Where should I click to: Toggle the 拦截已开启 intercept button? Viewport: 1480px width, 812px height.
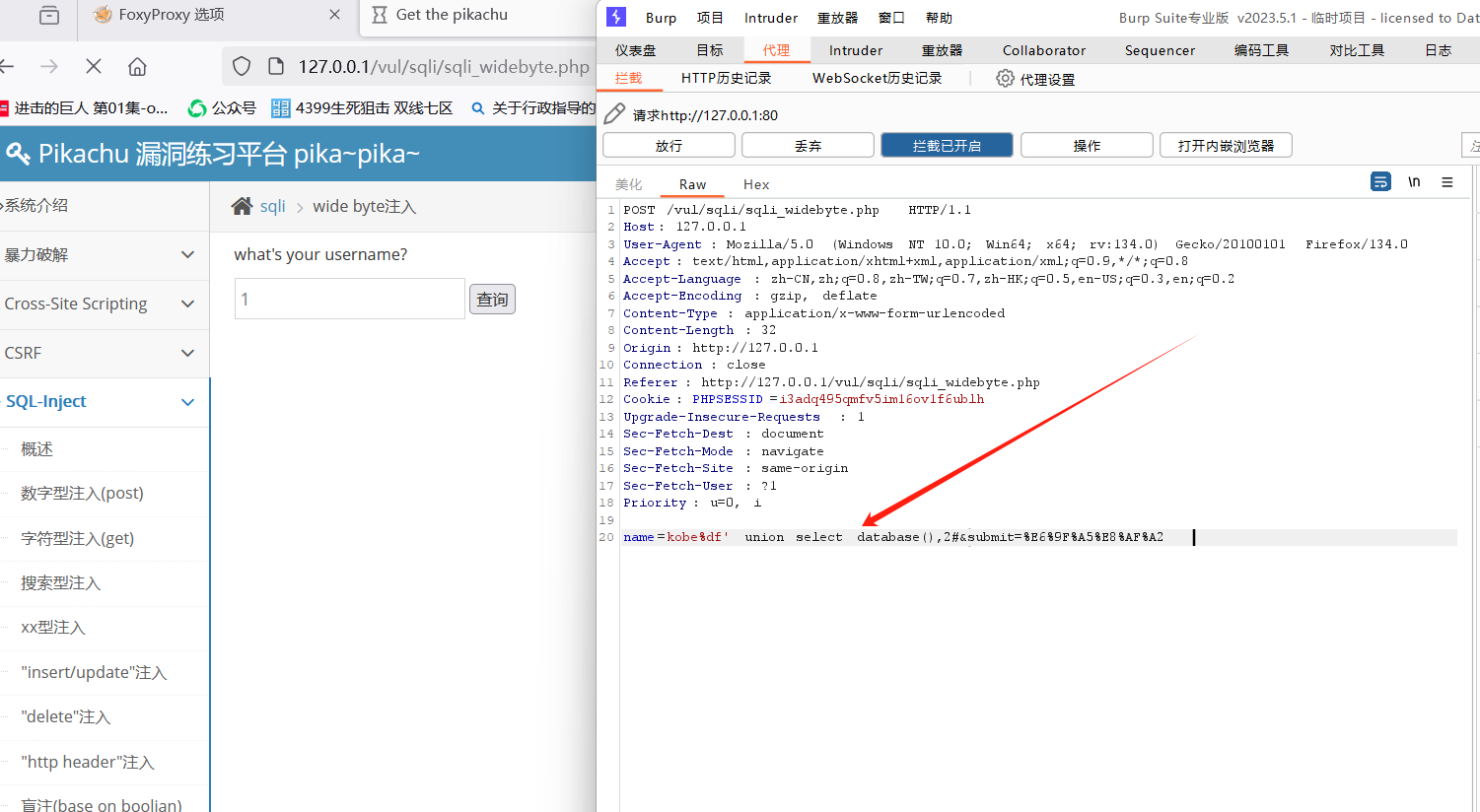coord(947,145)
